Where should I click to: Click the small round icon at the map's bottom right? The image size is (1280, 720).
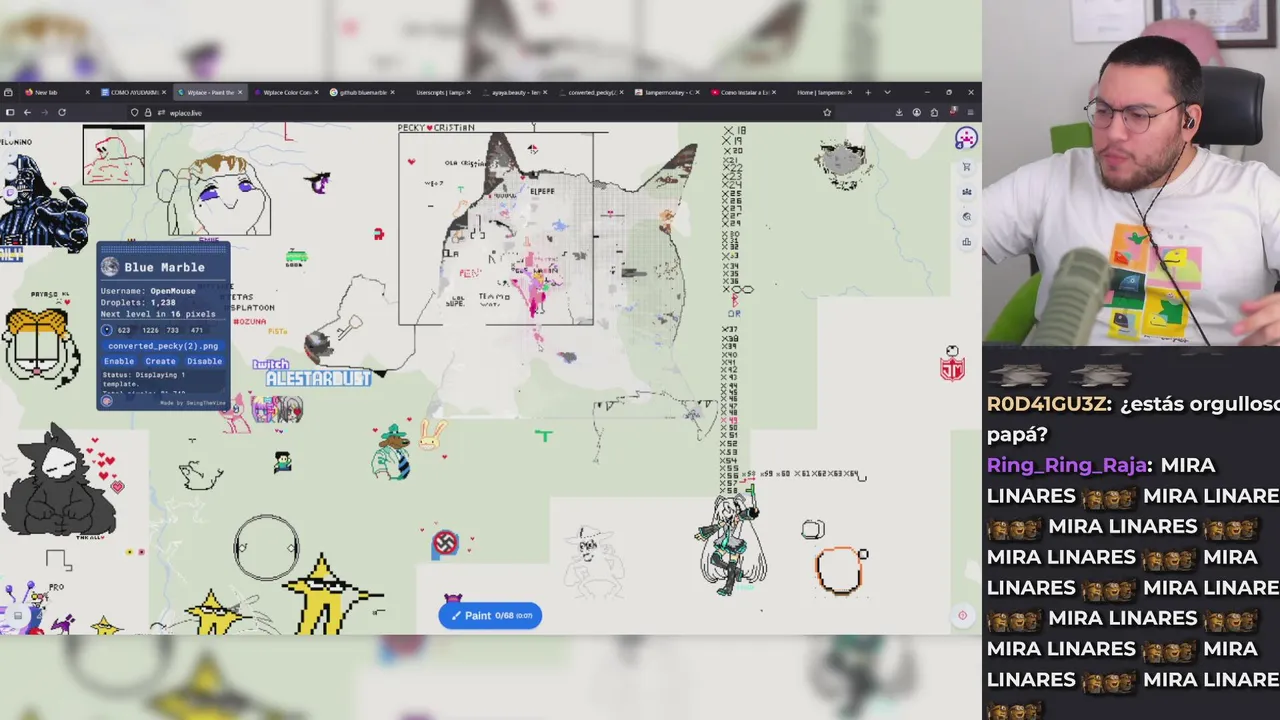pos(963,616)
